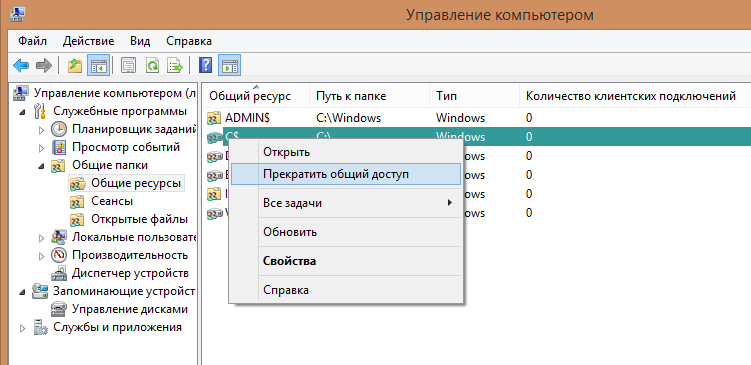
Task: Click Windows type in the ADMIN$ row
Action: tap(460, 118)
